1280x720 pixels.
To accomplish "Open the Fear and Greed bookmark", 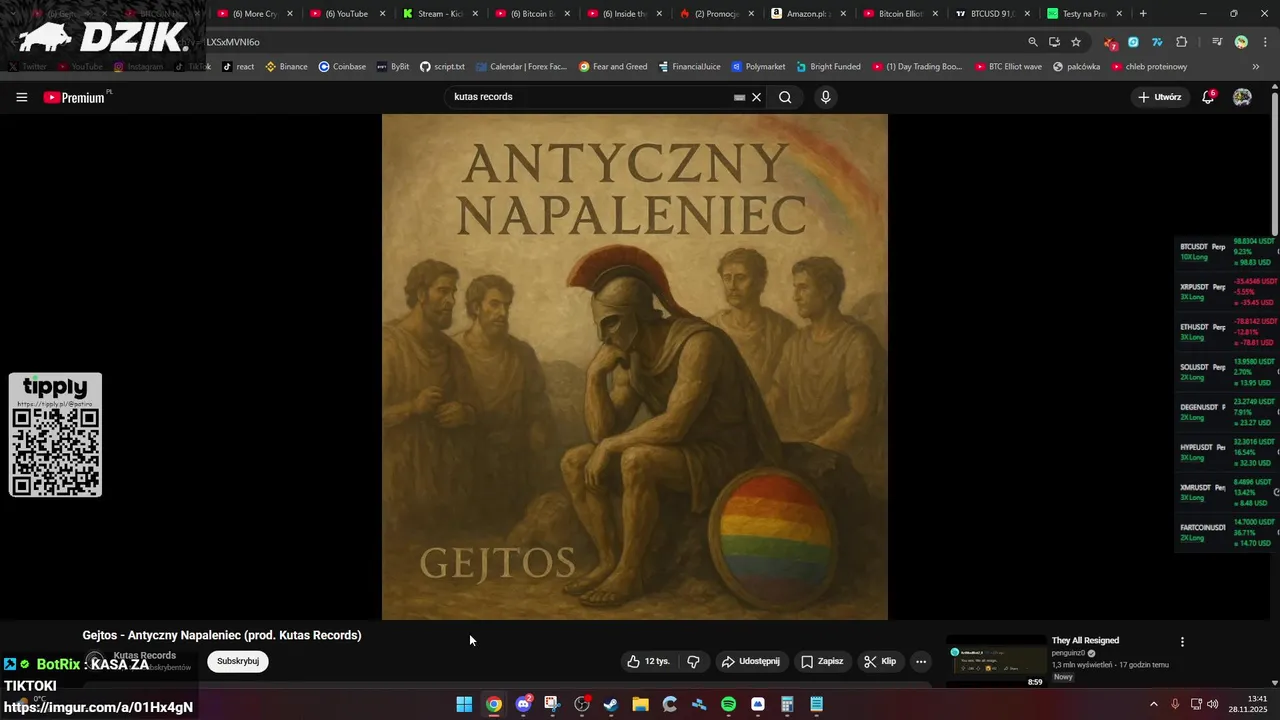I will pos(612,67).
